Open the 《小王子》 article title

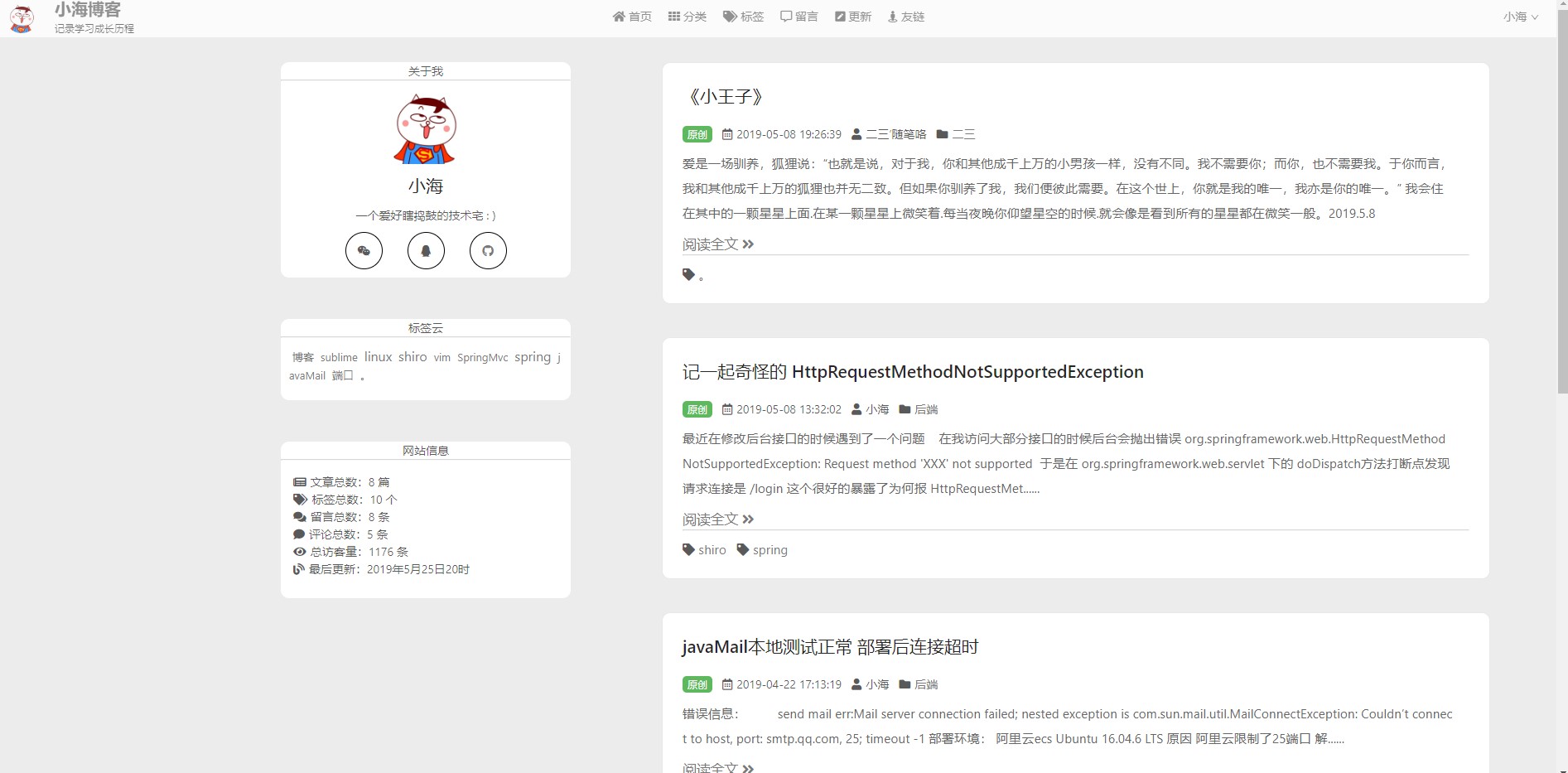723,97
